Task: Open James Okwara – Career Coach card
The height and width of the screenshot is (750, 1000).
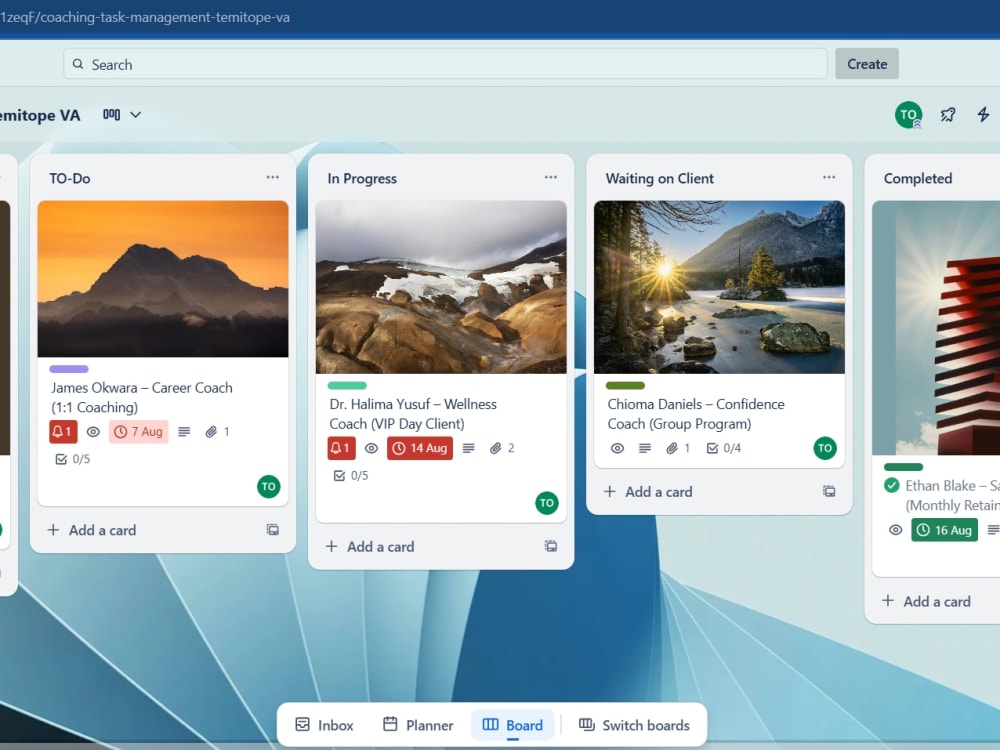Action: tap(142, 397)
